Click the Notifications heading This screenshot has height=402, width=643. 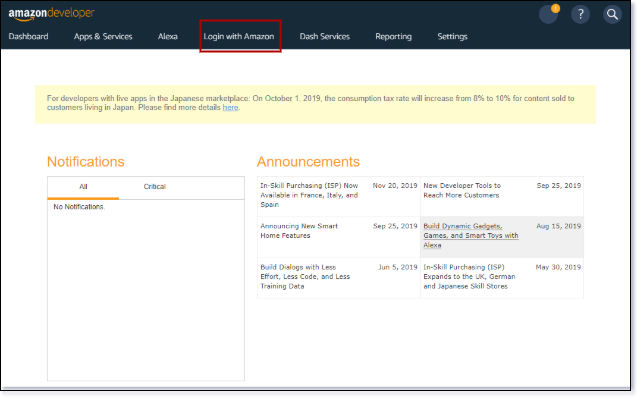tap(85, 162)
